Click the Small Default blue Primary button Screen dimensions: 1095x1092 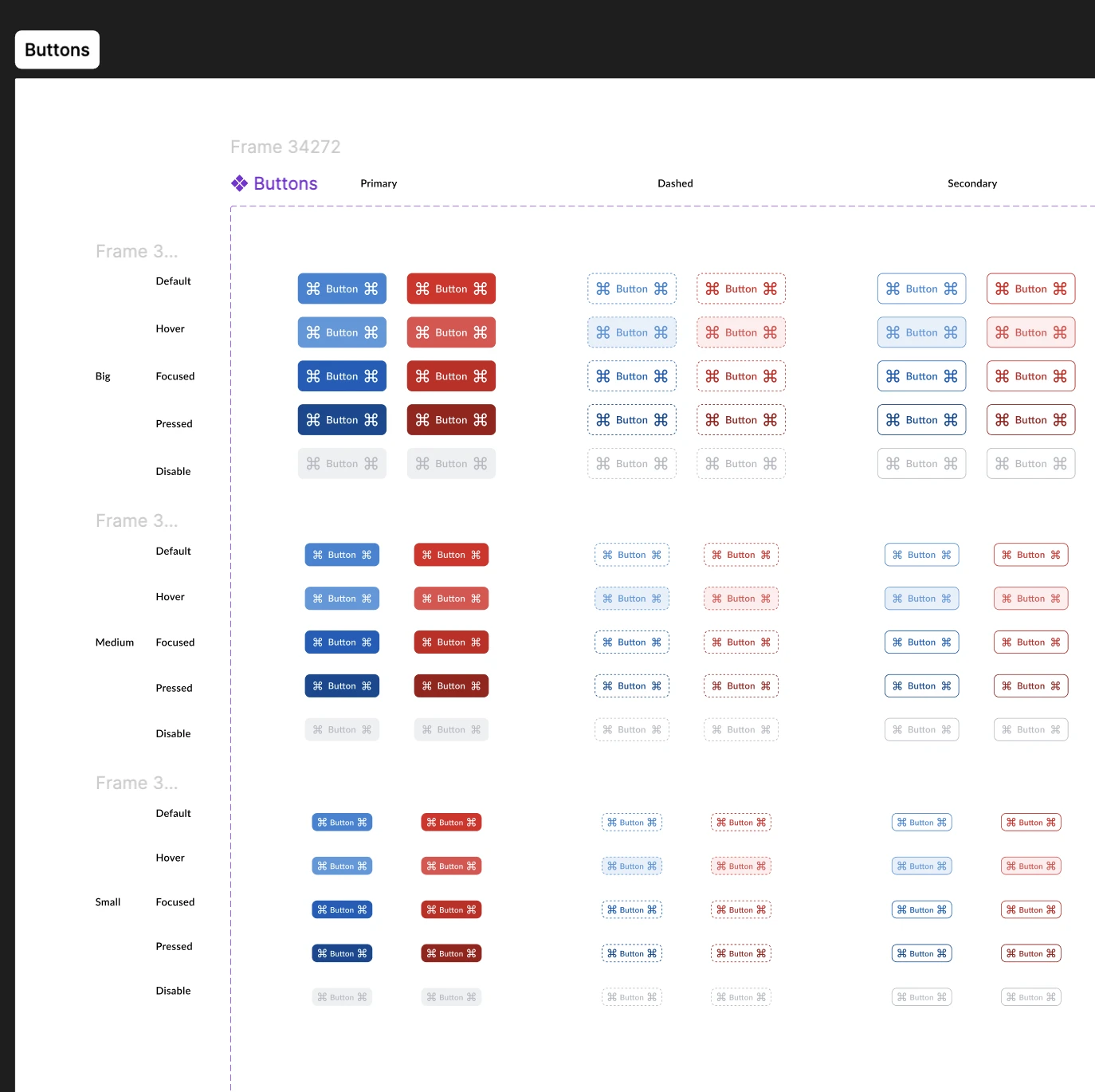click(342, 823)
